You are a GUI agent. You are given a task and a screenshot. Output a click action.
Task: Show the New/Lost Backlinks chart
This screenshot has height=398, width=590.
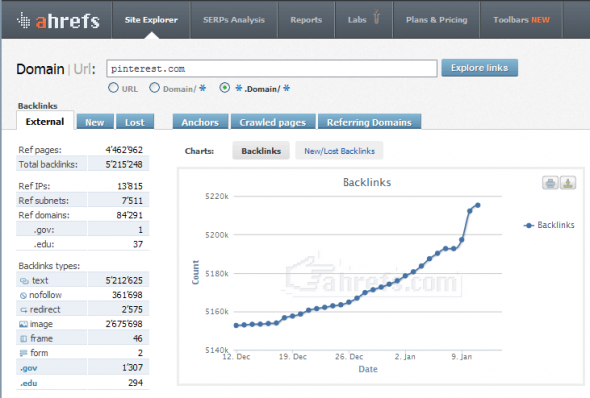[x=339, y=151]
